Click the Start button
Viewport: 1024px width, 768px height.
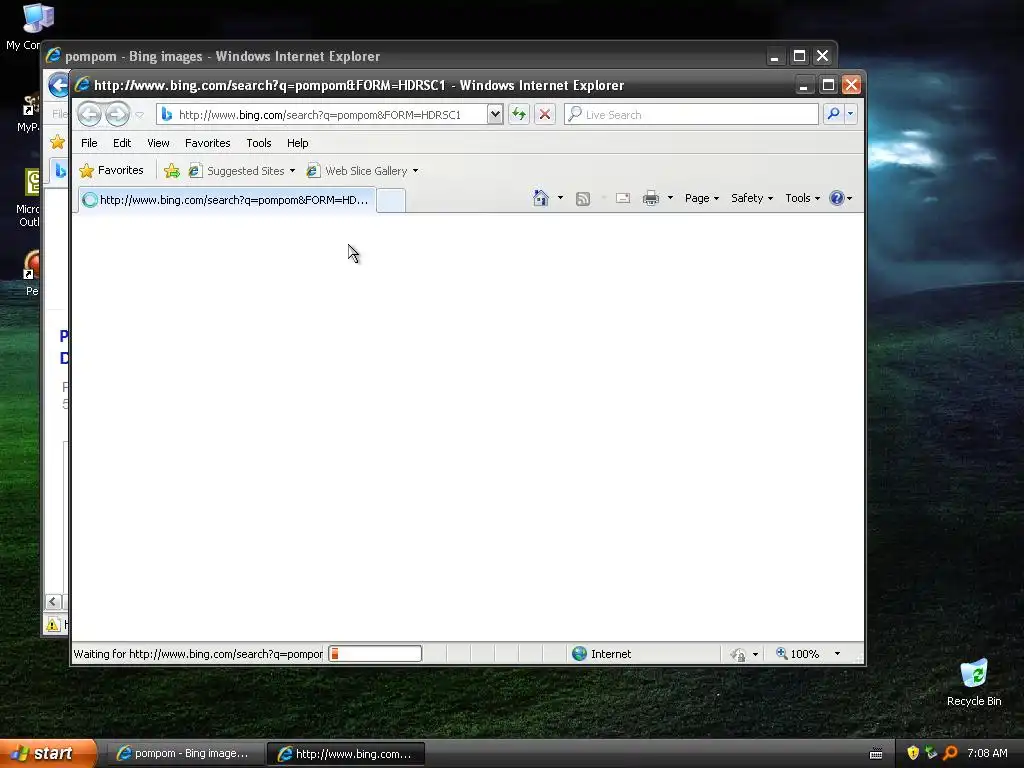coord(48,754)
